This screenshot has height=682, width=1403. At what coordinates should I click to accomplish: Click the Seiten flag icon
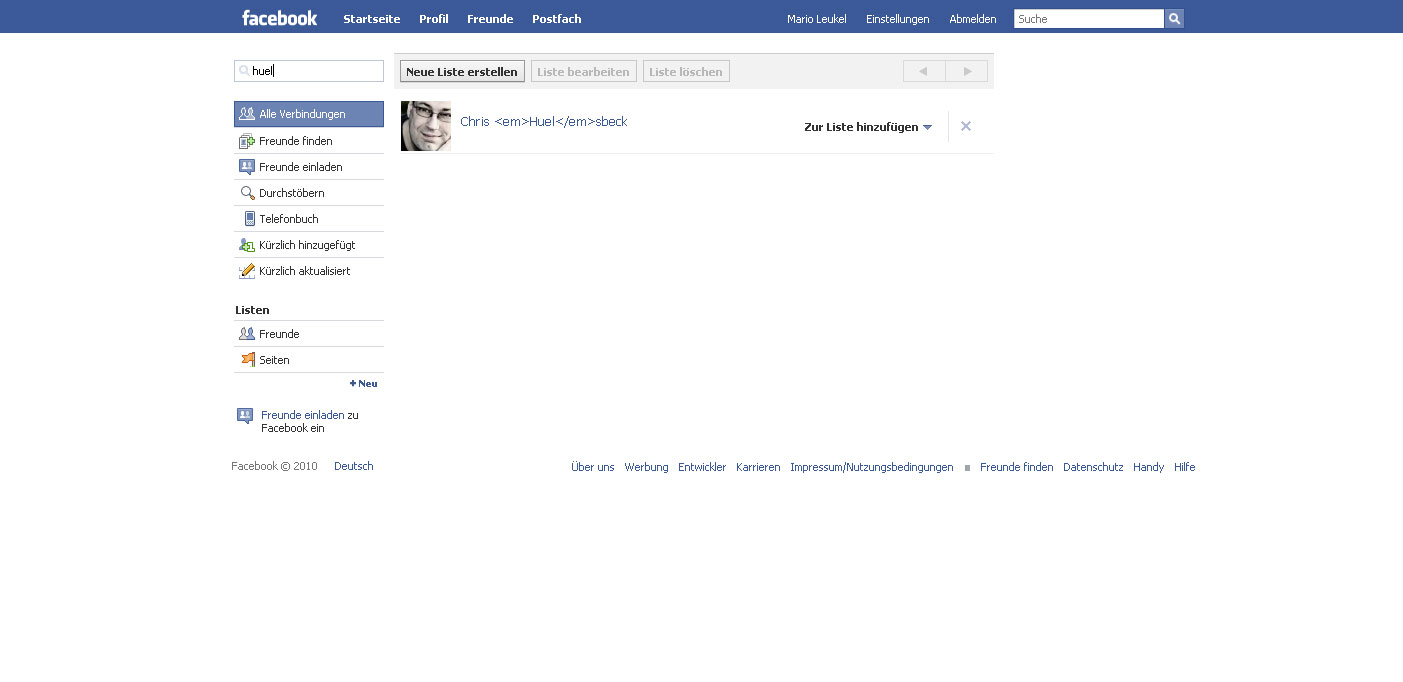coord(247,360)
